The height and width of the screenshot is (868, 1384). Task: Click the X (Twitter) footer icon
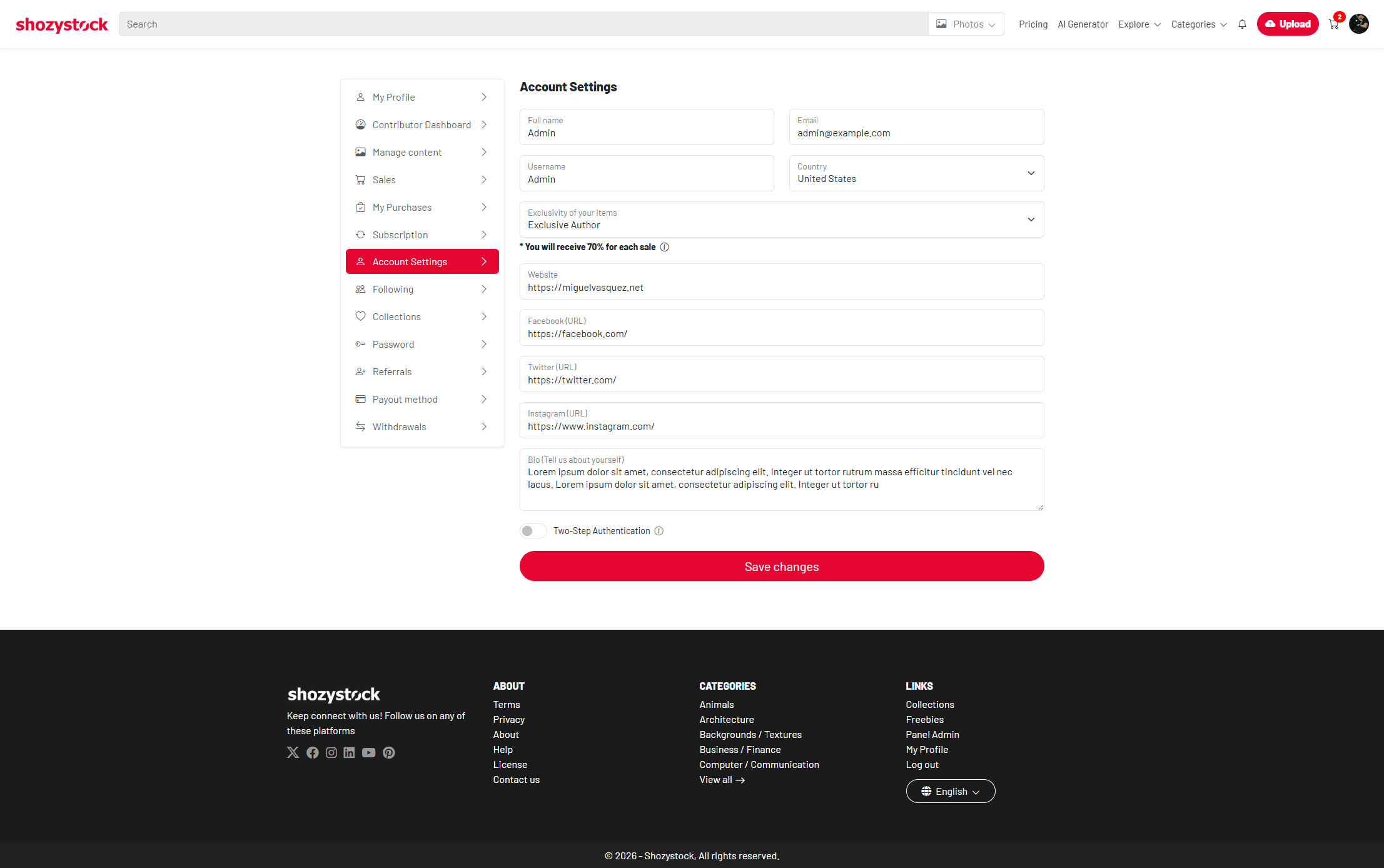pyautogui.click(x=293, y=752)
